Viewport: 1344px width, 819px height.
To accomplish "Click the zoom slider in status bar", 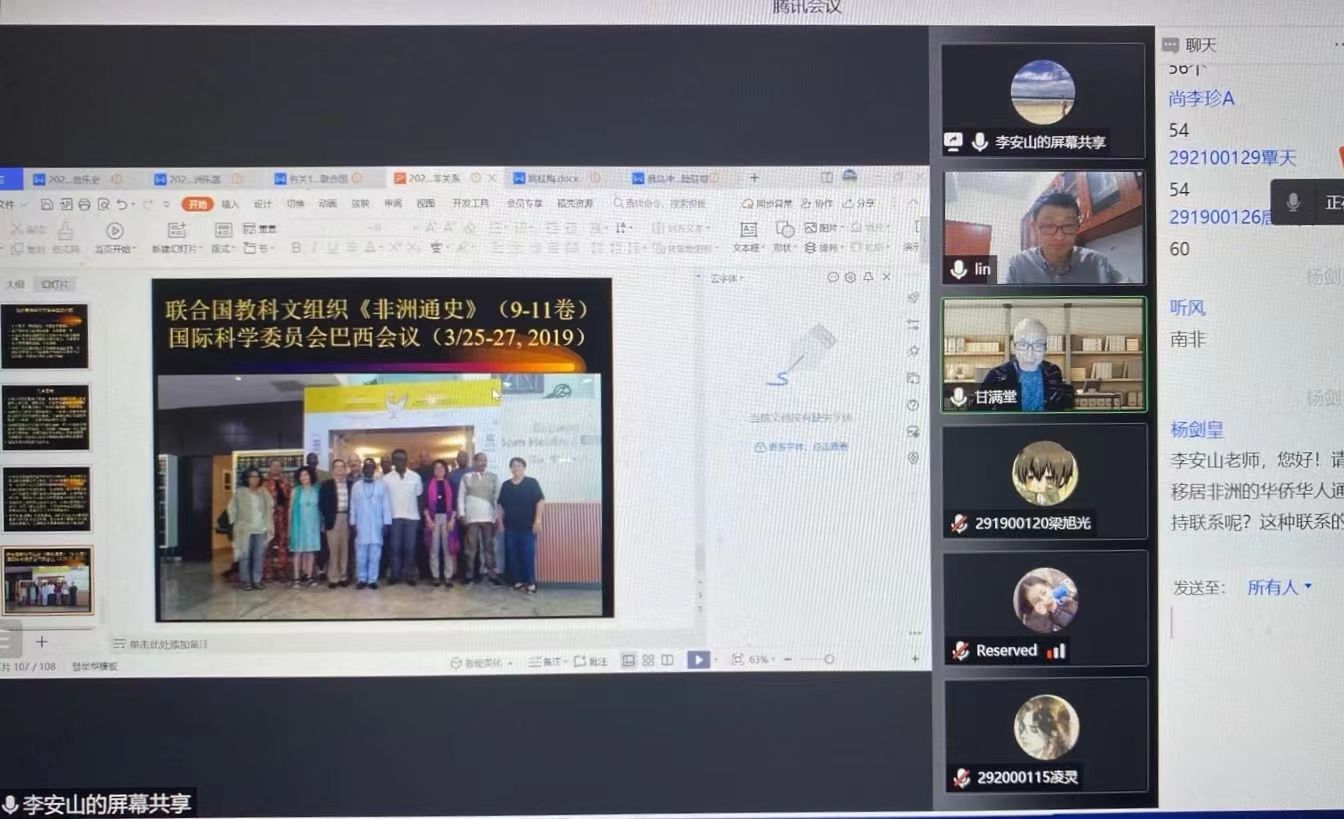I will (x=828, y=660).
